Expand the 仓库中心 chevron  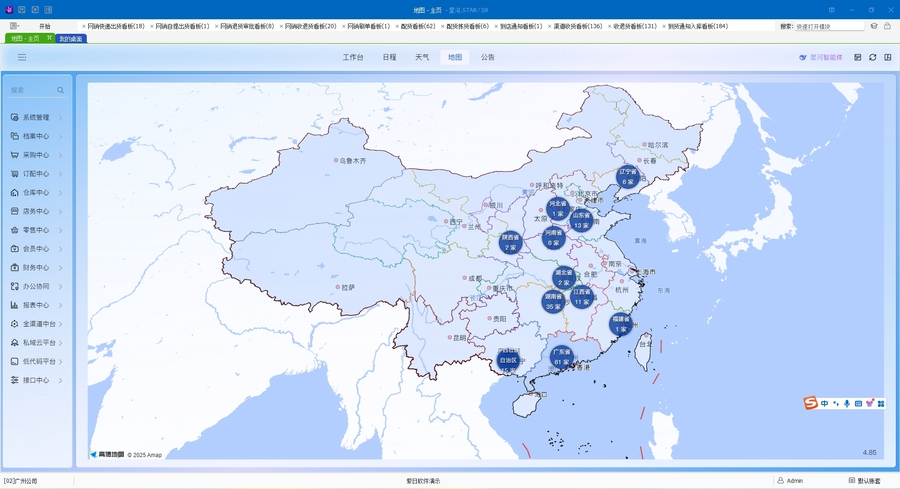[x=60, y=193]
